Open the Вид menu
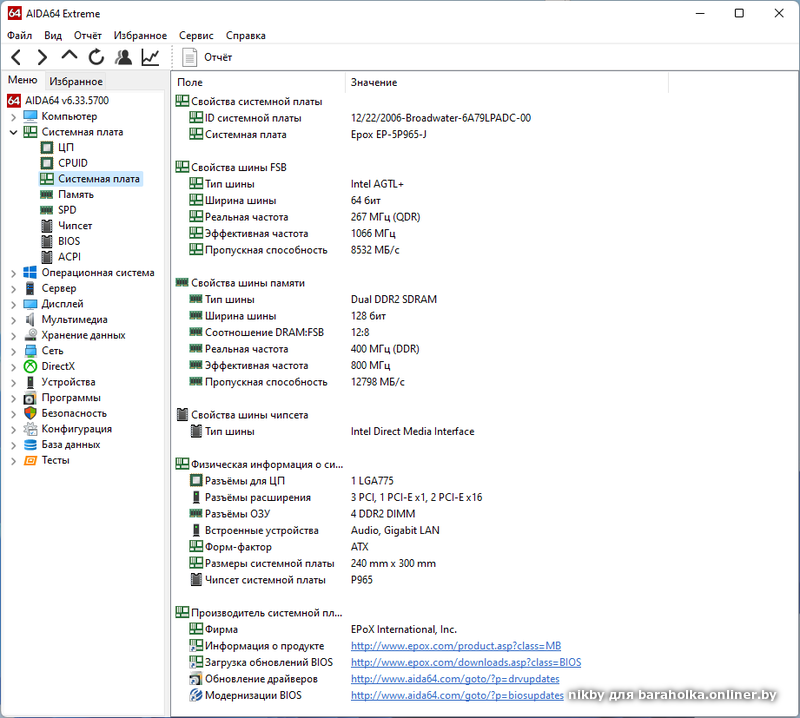Image resolution: width=800 pixels, height=718 pixels. (x=53, y=35)
